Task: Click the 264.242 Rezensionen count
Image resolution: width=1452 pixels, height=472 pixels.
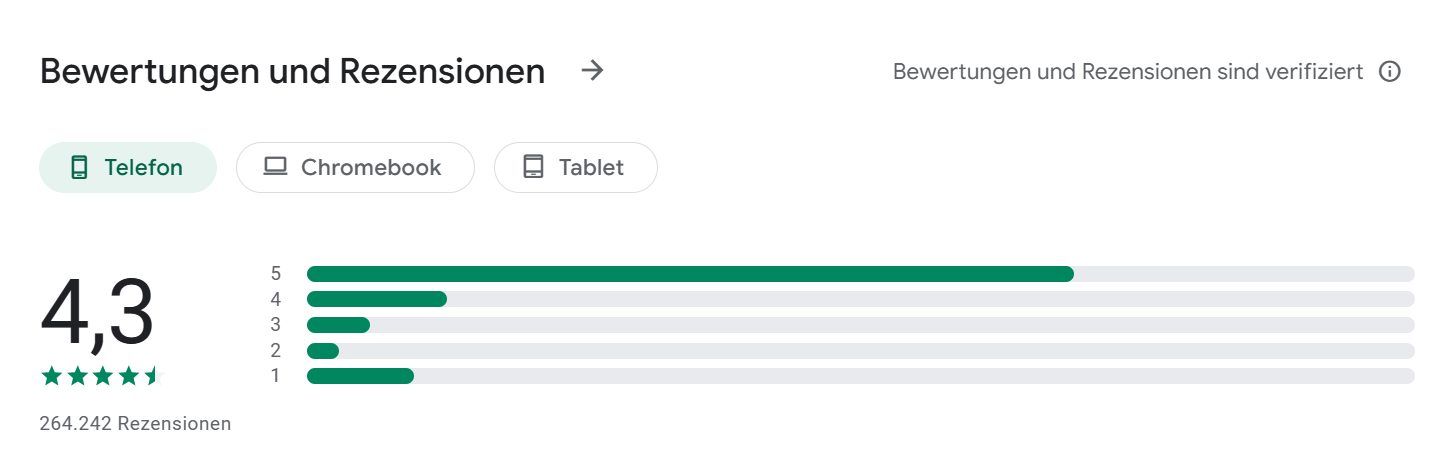Action: coord(135,424)
